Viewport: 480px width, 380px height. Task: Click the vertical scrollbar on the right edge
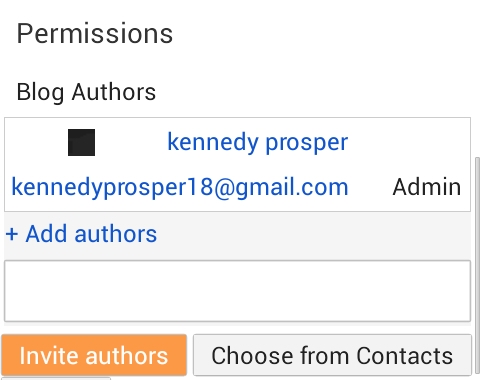(x=477, y=267)
